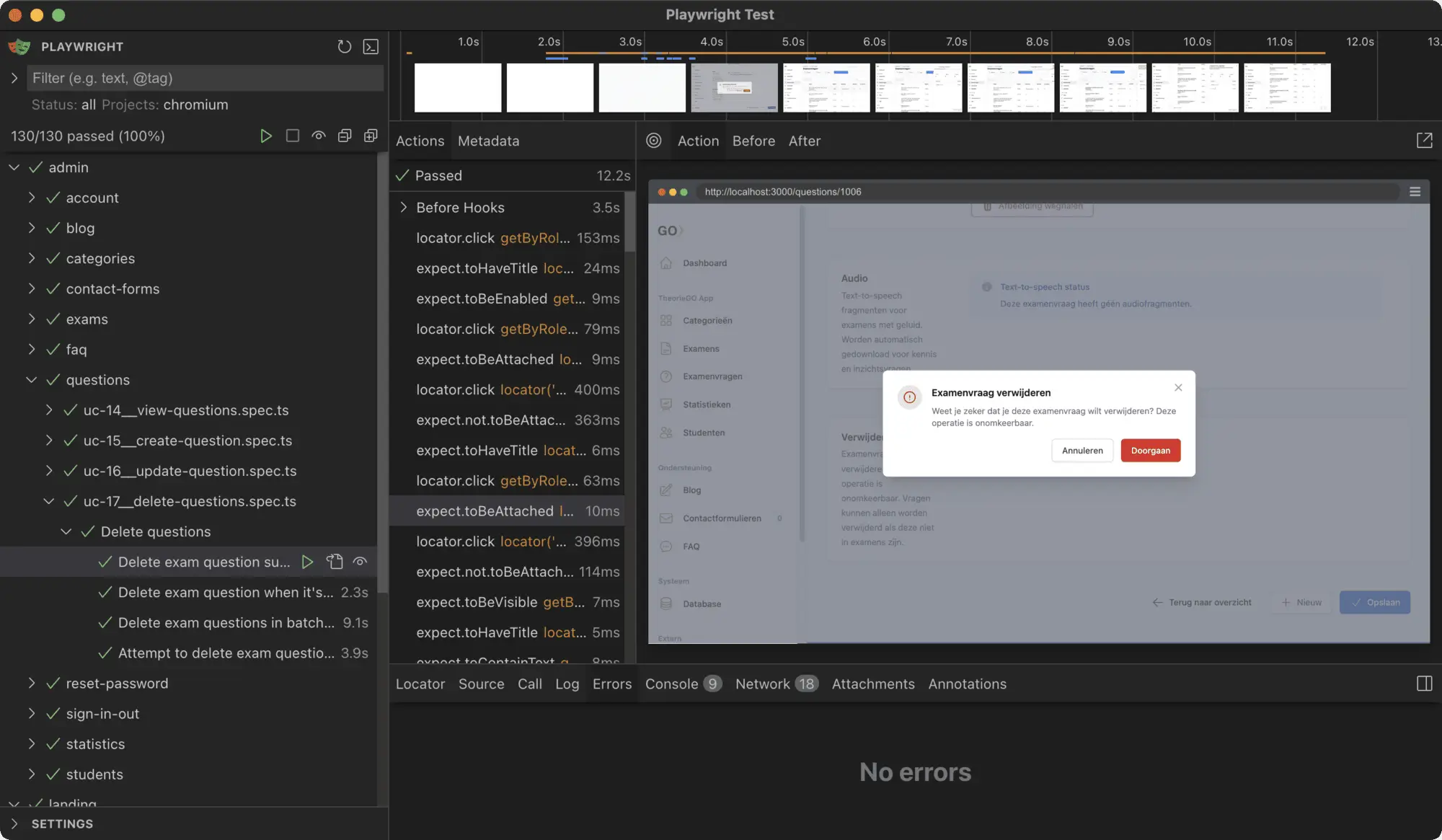Click the Doorgaan button in the dialog

point(1150,450)
